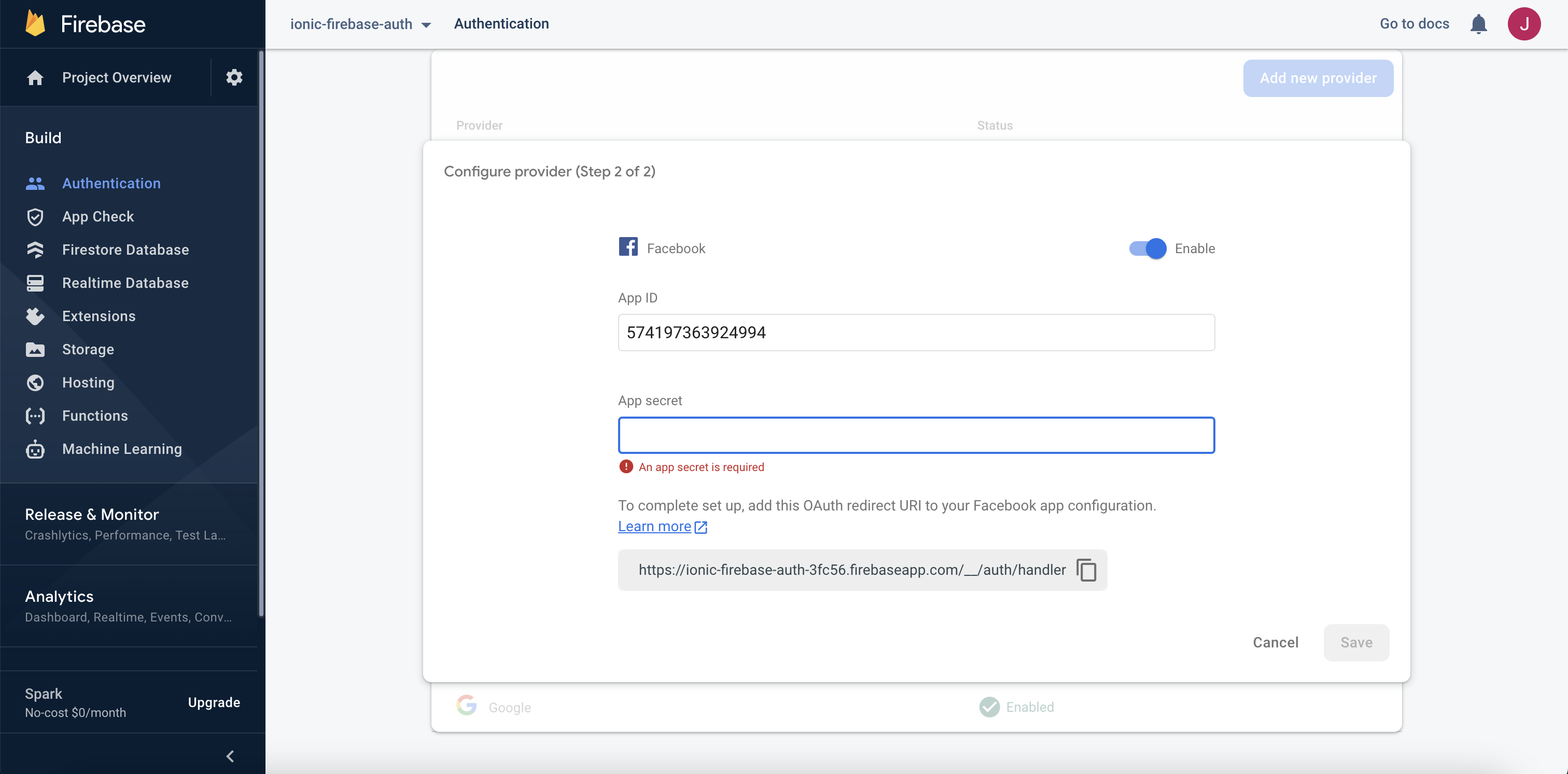The image size is (1568, 774).
Task: Click Add new provider button
Action: (x=1318, y=78)
